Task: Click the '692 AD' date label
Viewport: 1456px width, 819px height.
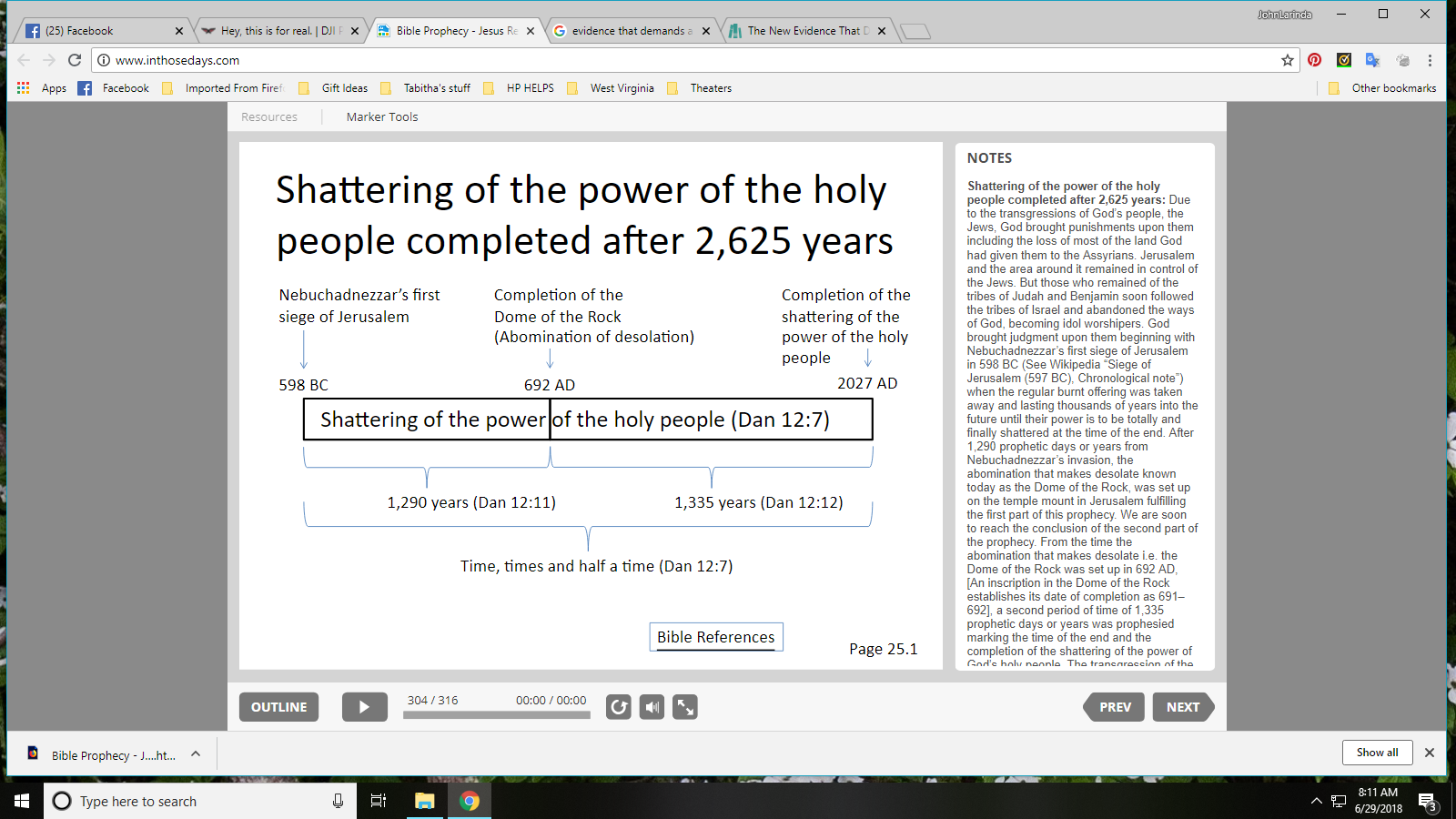Action: pyautogui.click(x=550, y=385)
